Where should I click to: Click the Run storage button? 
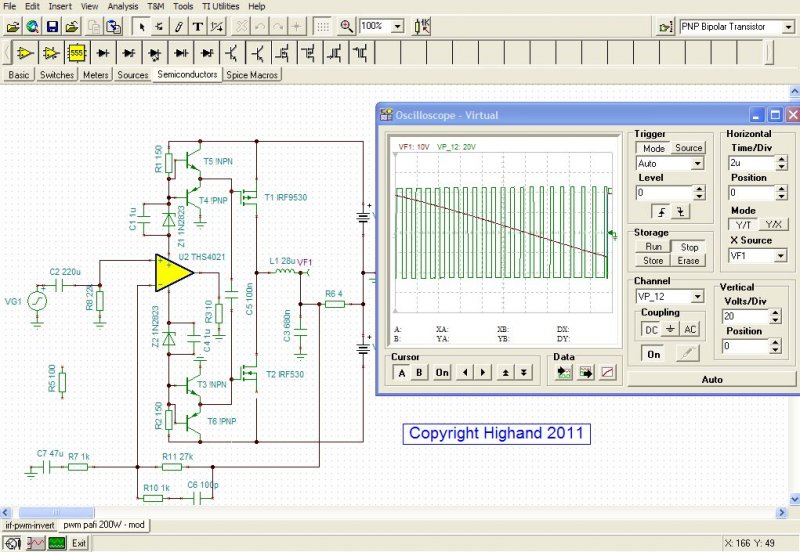point(653,246)
